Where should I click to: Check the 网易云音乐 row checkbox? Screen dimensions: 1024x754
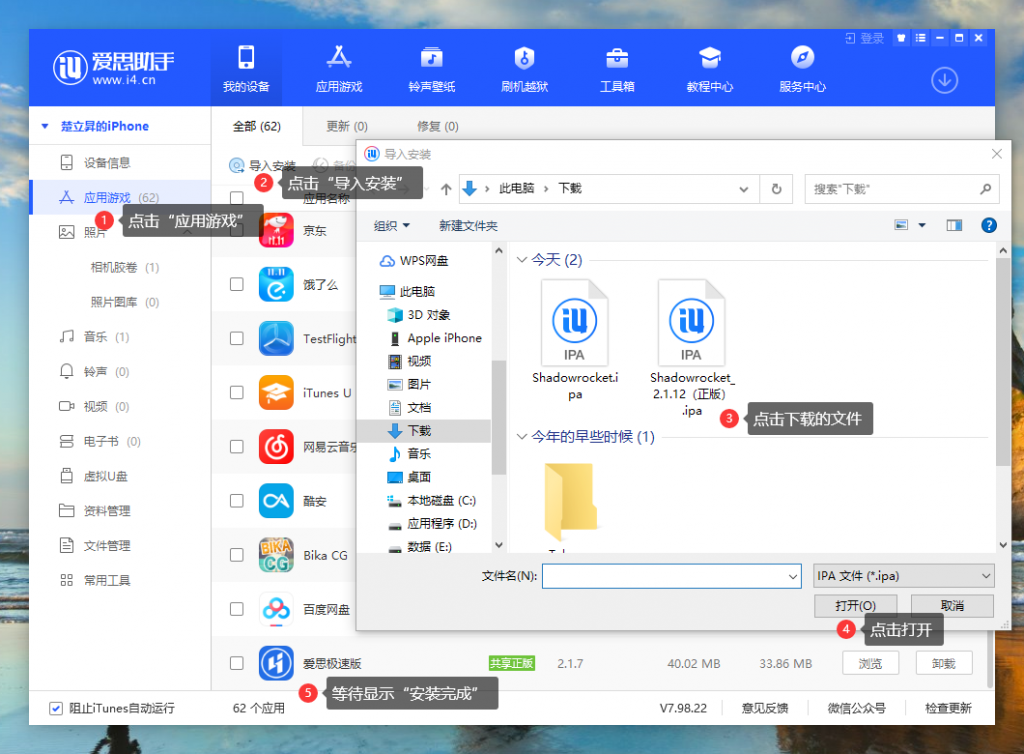236,447
